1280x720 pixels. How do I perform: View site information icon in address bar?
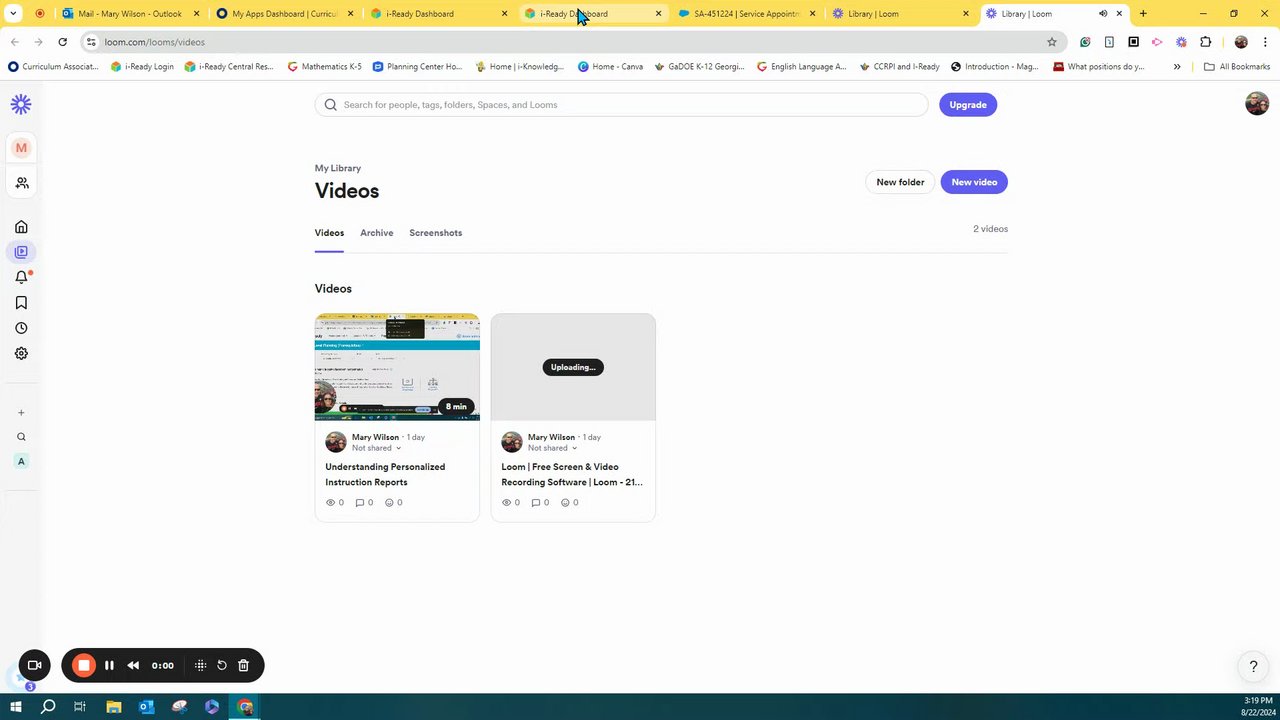91,42
